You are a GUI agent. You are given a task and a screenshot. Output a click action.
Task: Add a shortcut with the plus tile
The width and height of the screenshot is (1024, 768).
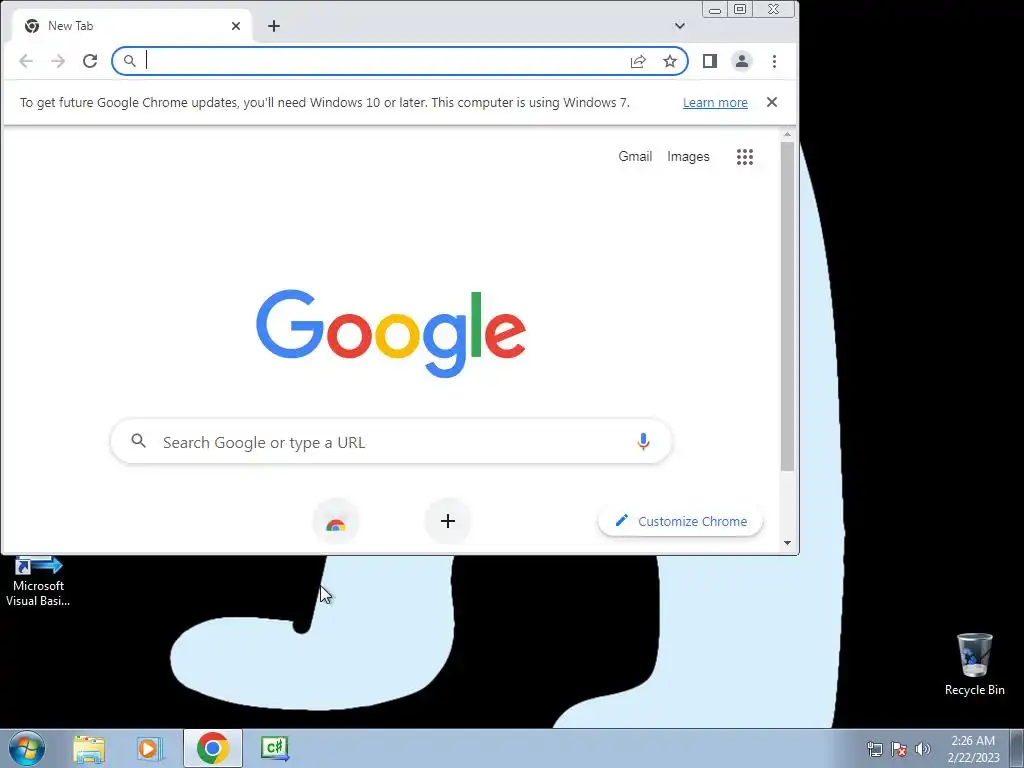[448, 521]
